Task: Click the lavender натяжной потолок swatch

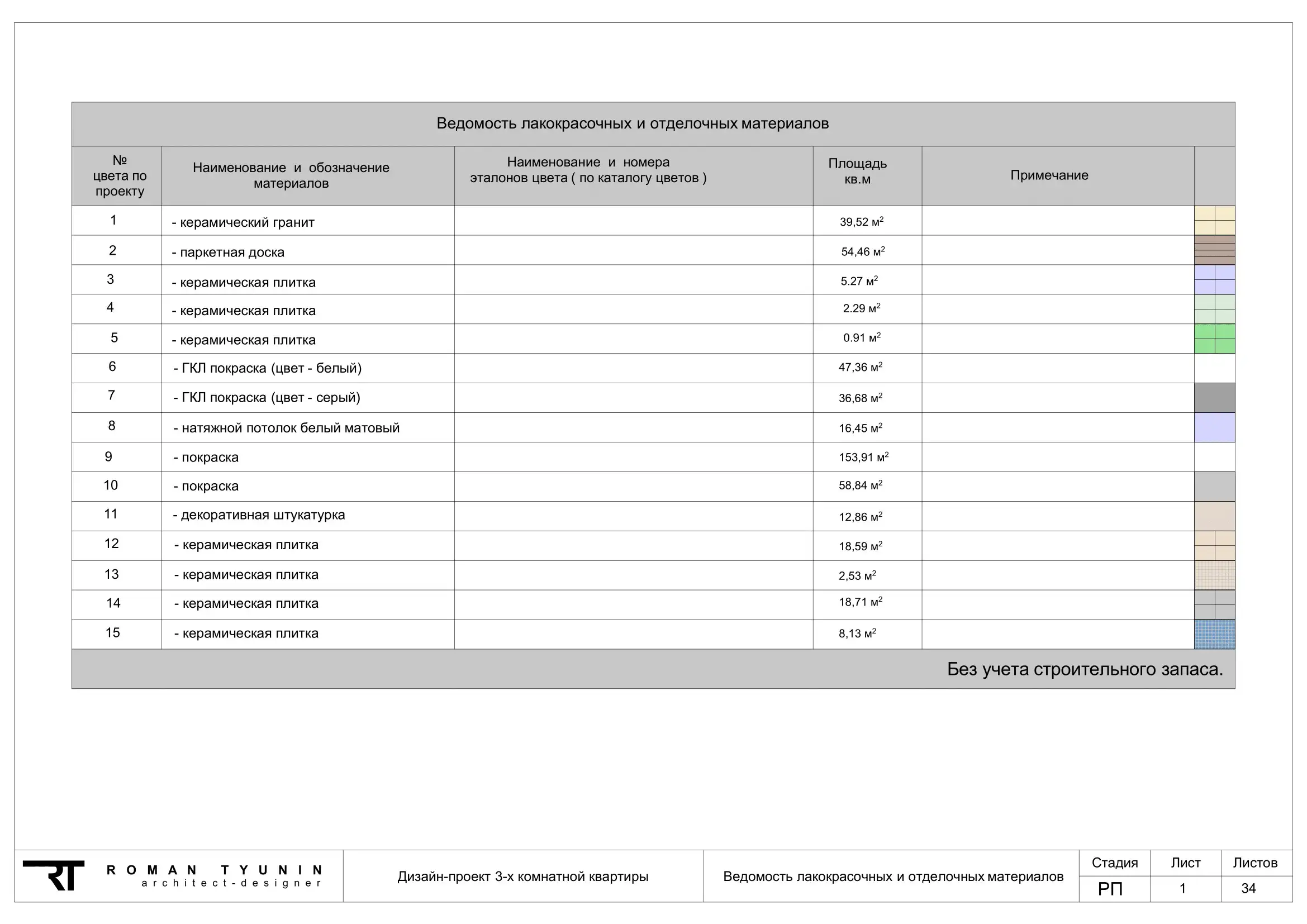Action: coord(1214,427)
